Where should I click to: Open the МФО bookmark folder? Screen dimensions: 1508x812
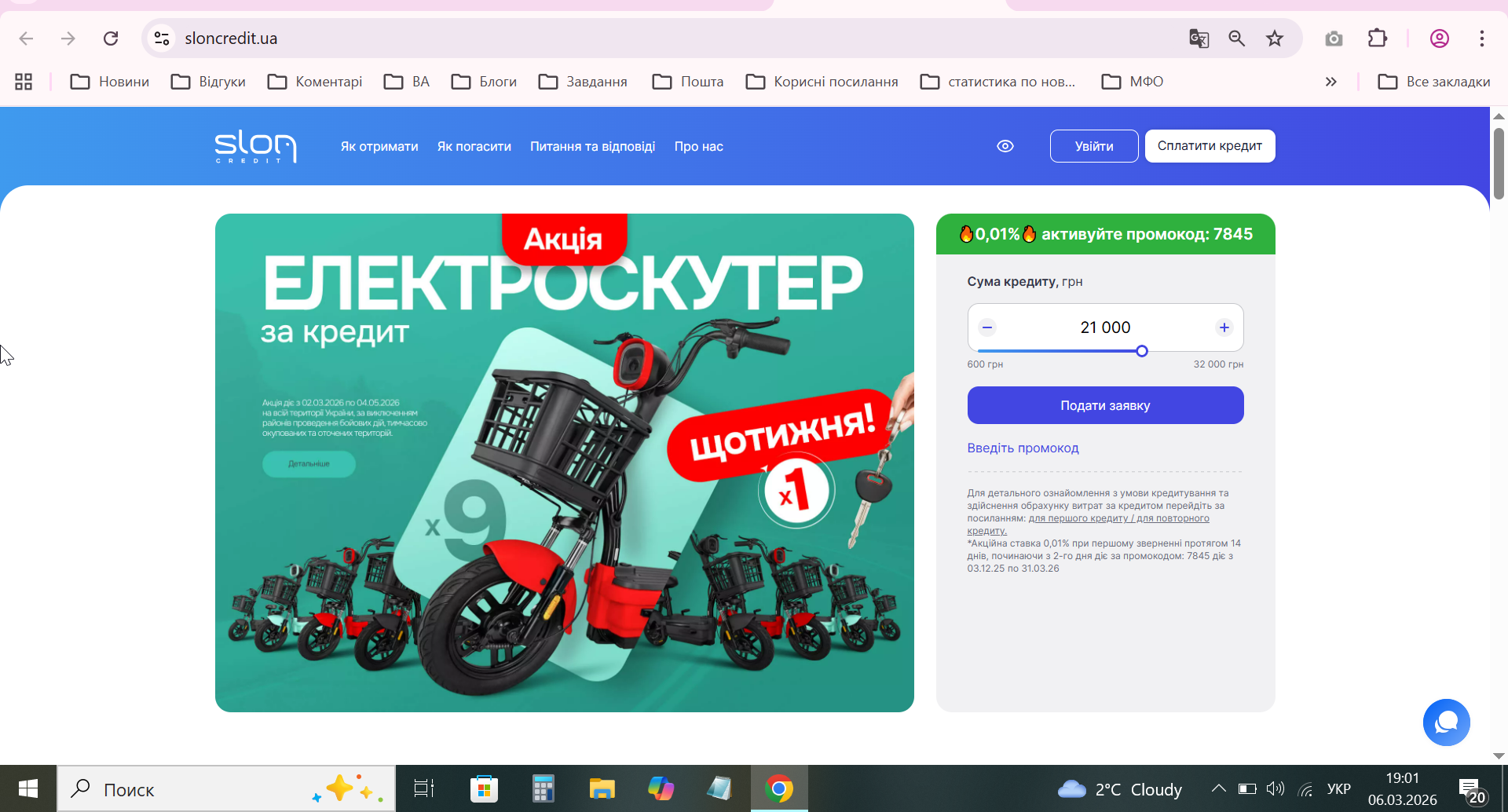click(x=1133, y=82)
